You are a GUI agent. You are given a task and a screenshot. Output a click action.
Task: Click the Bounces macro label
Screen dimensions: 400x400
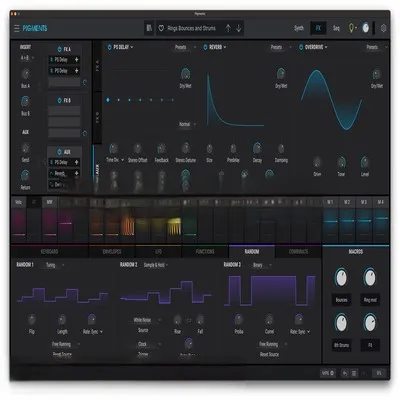pyautogui.click(x=341, y=300)
